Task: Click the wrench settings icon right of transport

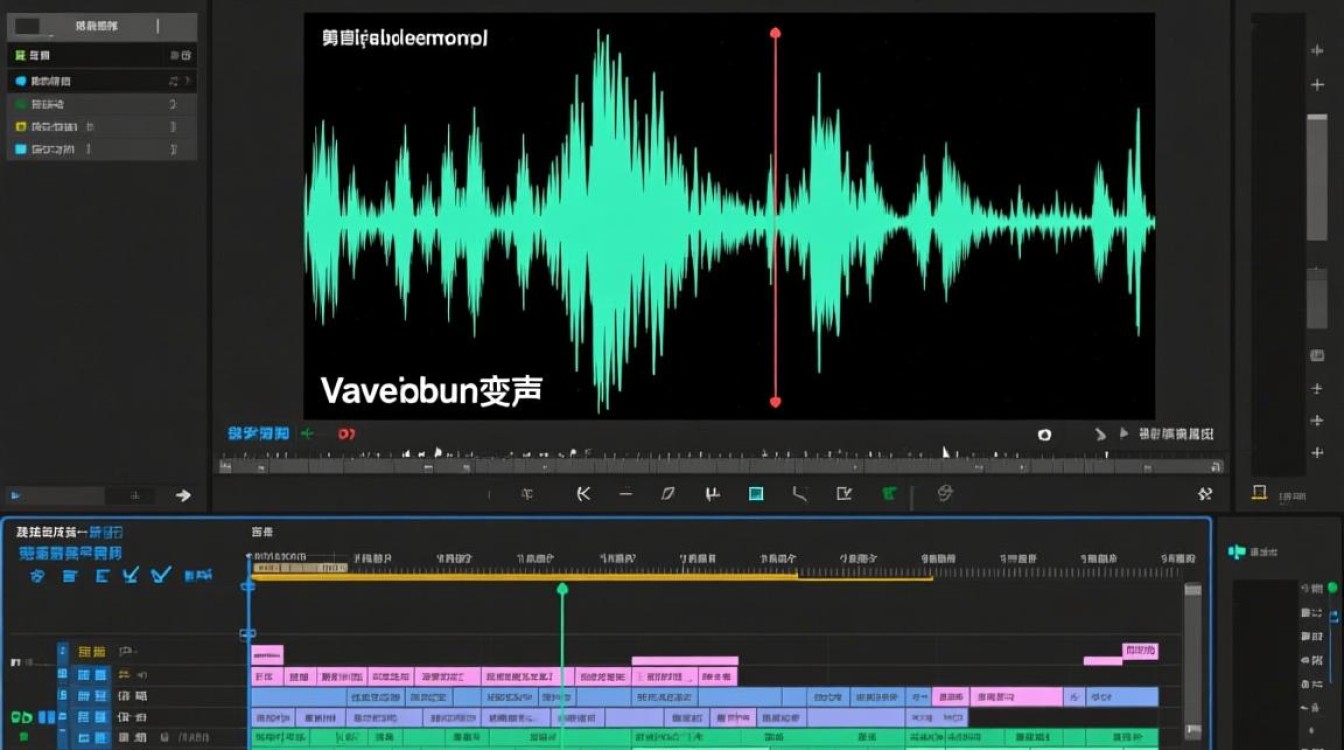Action: (x=1205, y=493)
